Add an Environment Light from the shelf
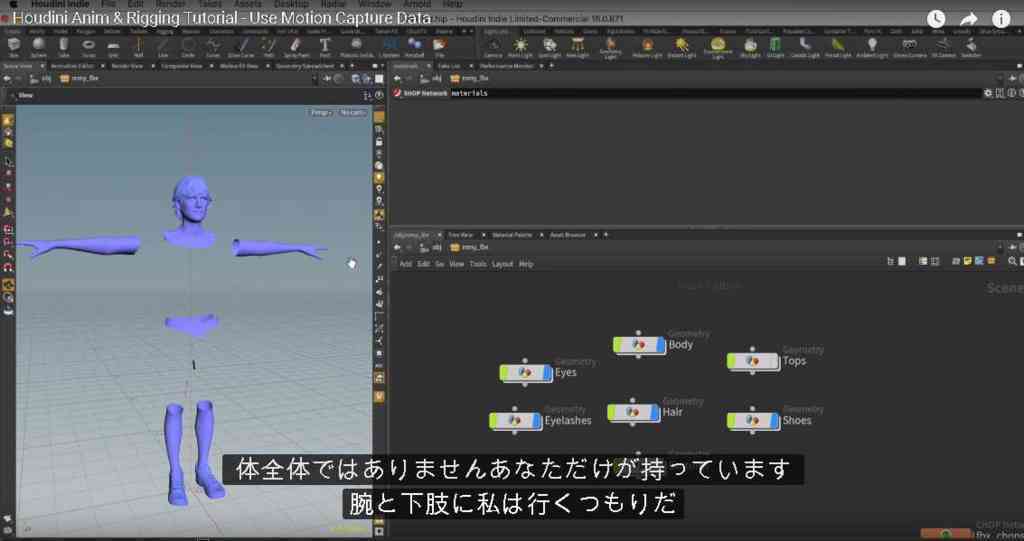Viewport: 1024px width, 541px height. click(718, 48)
